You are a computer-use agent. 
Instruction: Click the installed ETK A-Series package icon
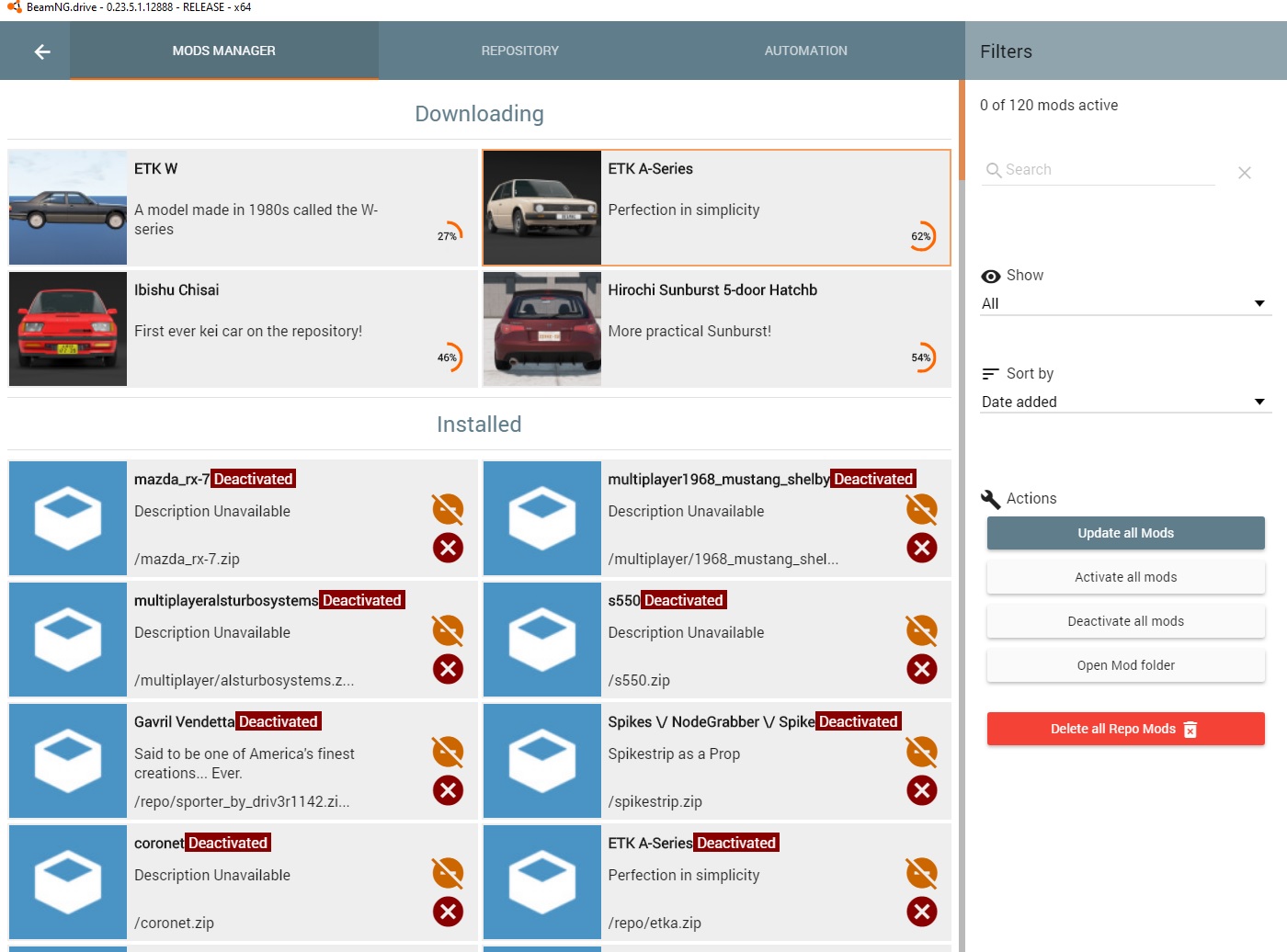[x=542, y=882]
